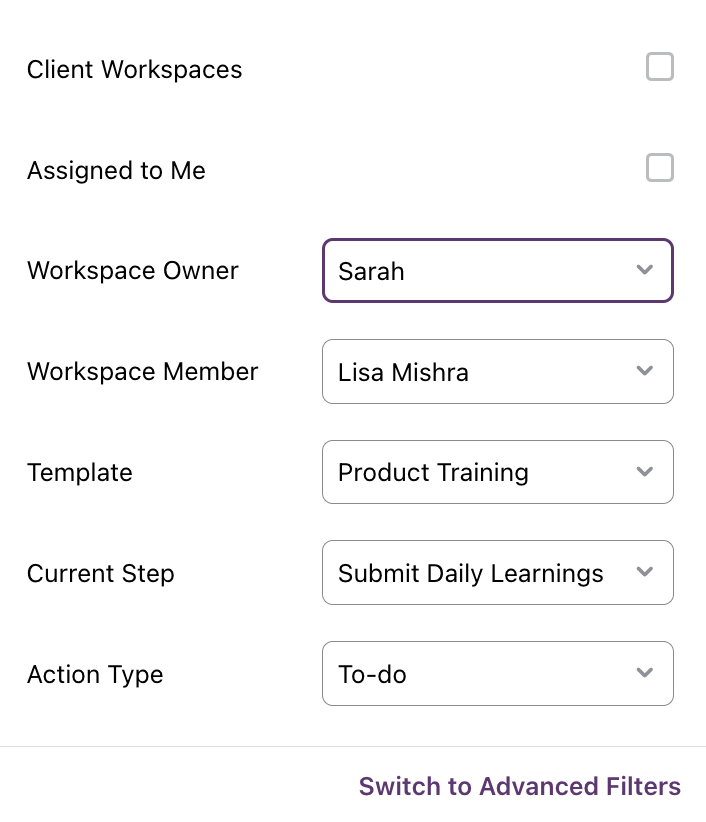Click the chevron arrow beside Lisa Mishra
This screenshot has height=822, width=706.
[644, 371]
